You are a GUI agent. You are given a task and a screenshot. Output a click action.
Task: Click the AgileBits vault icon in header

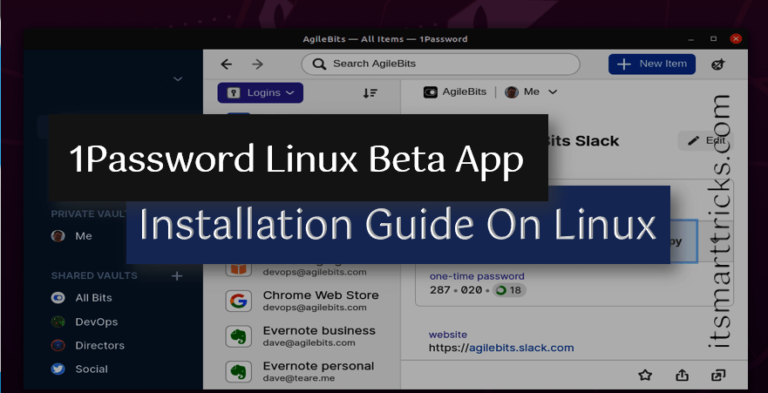(430, 92)
